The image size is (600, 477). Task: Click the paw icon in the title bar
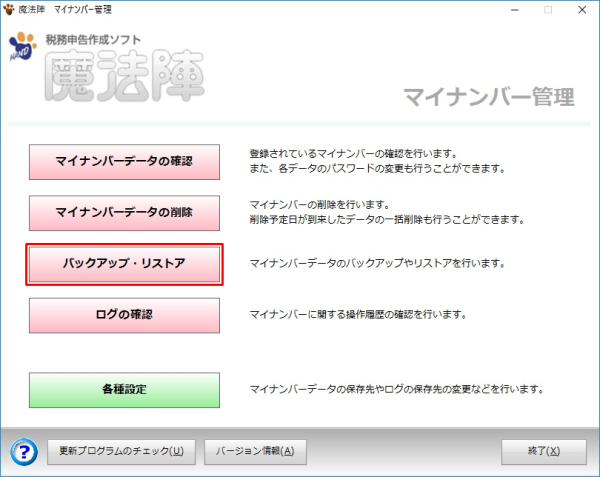coord(10,9)
